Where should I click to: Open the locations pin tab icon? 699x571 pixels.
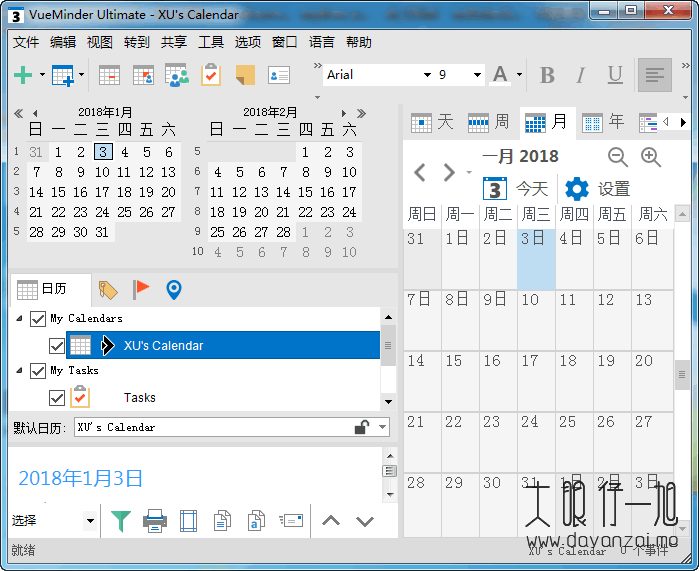(x=174, y=290)
